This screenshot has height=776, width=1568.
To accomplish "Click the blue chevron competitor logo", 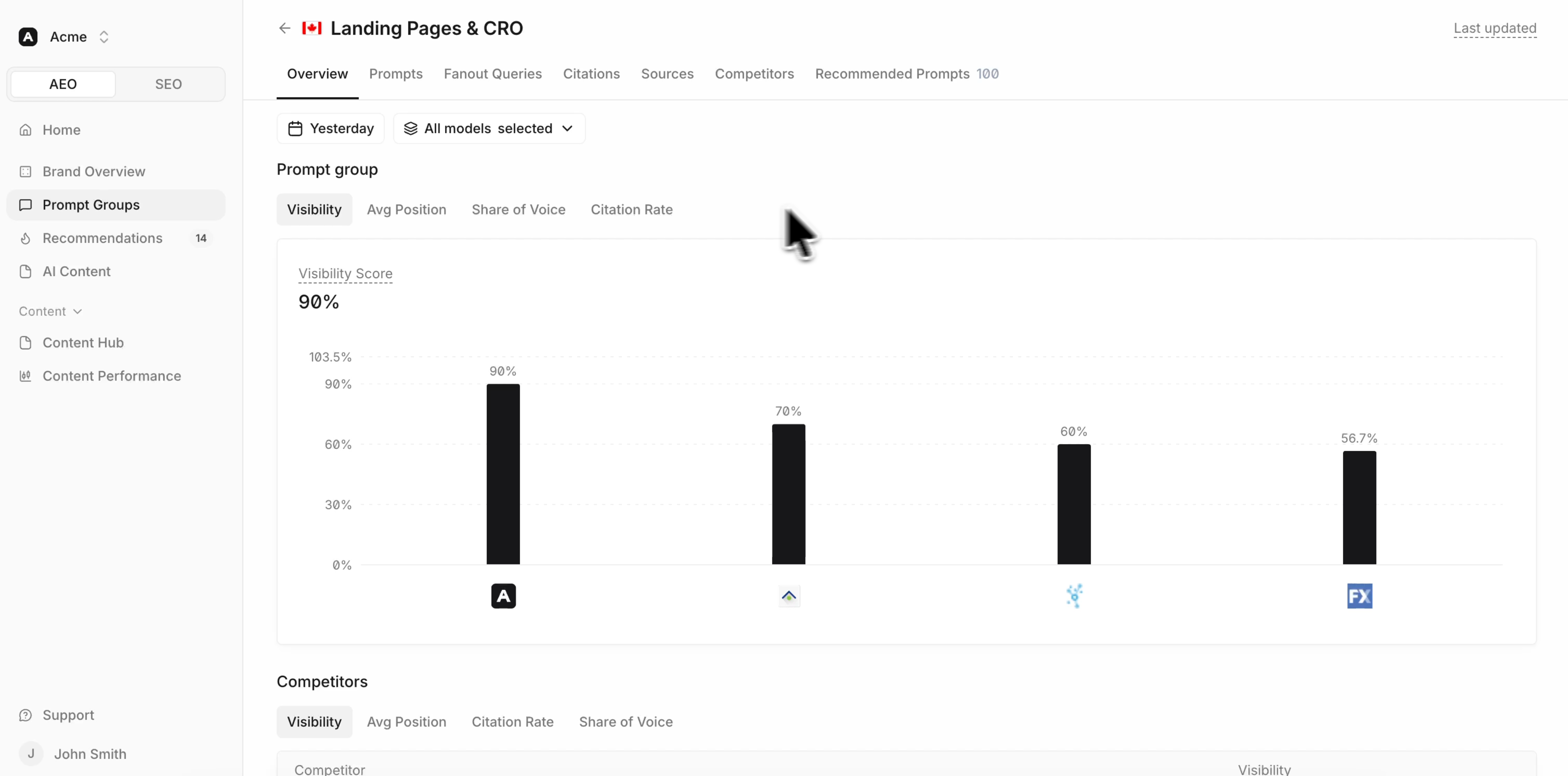I will click(789, 596).
